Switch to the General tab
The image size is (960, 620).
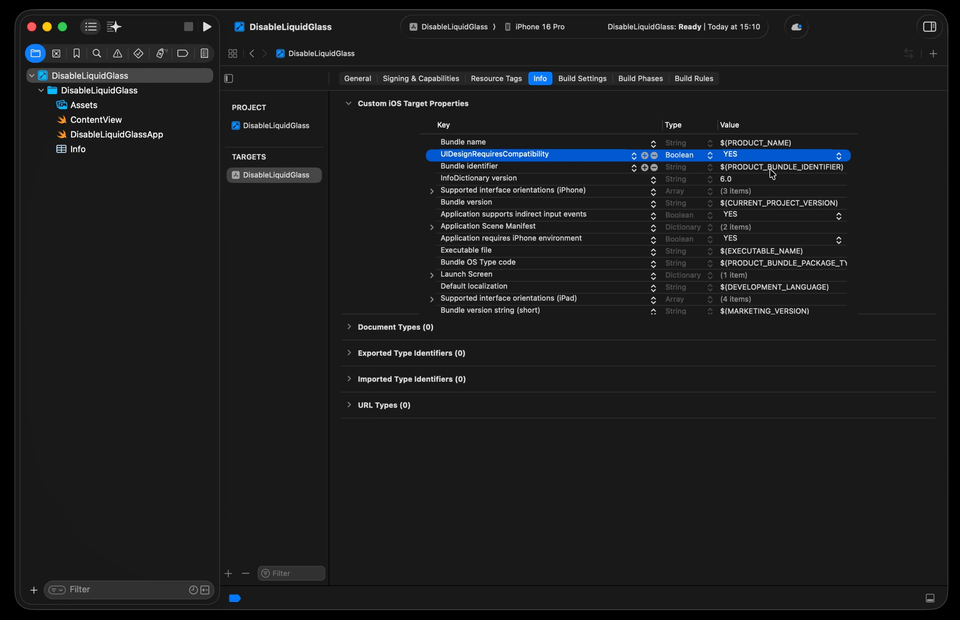358,78
